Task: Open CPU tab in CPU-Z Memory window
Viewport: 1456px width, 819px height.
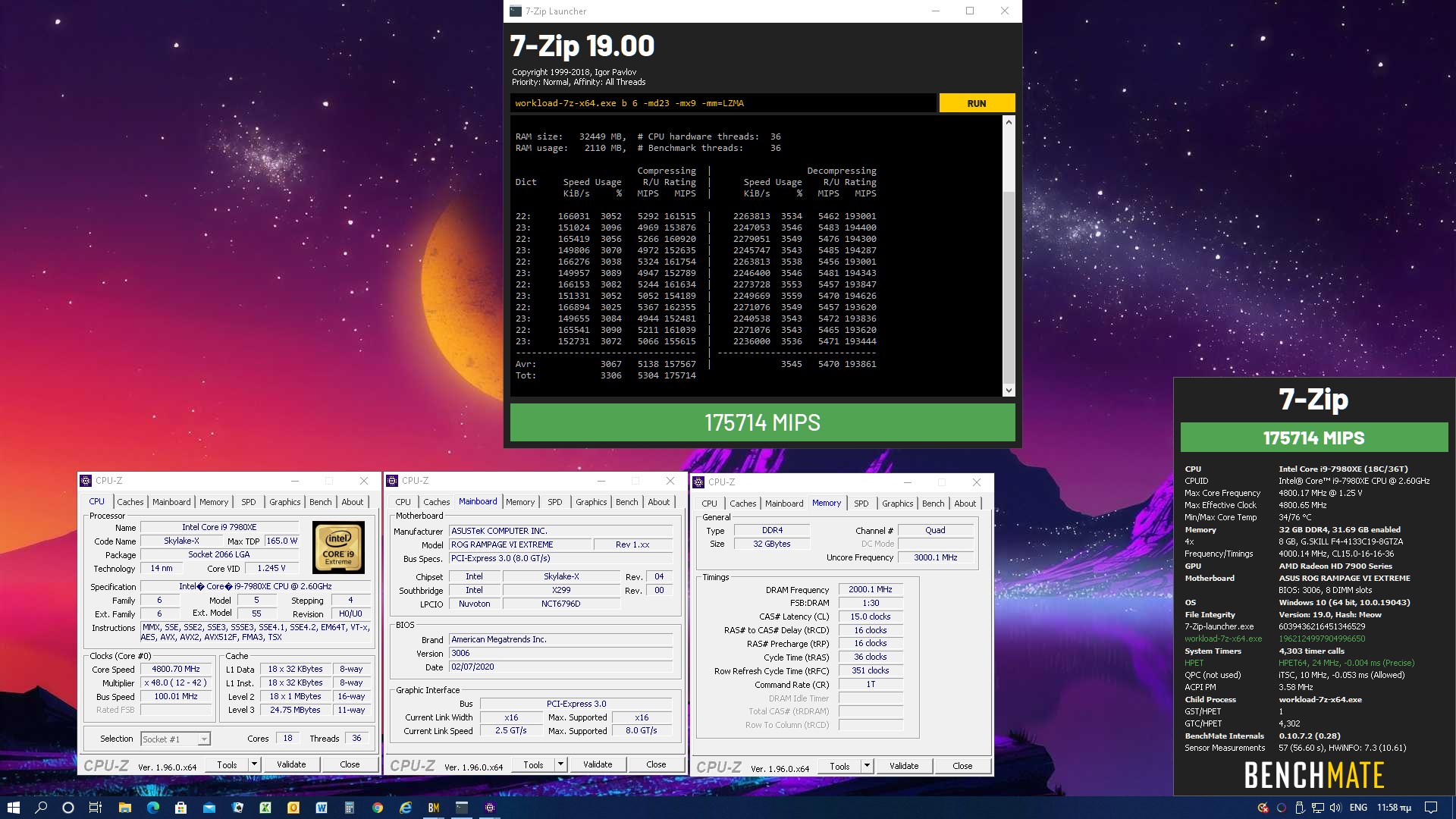Action: coord(710,504)
